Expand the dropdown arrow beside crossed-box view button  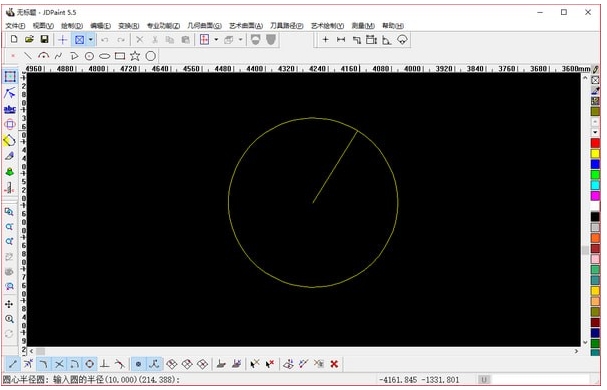[91, 40]
